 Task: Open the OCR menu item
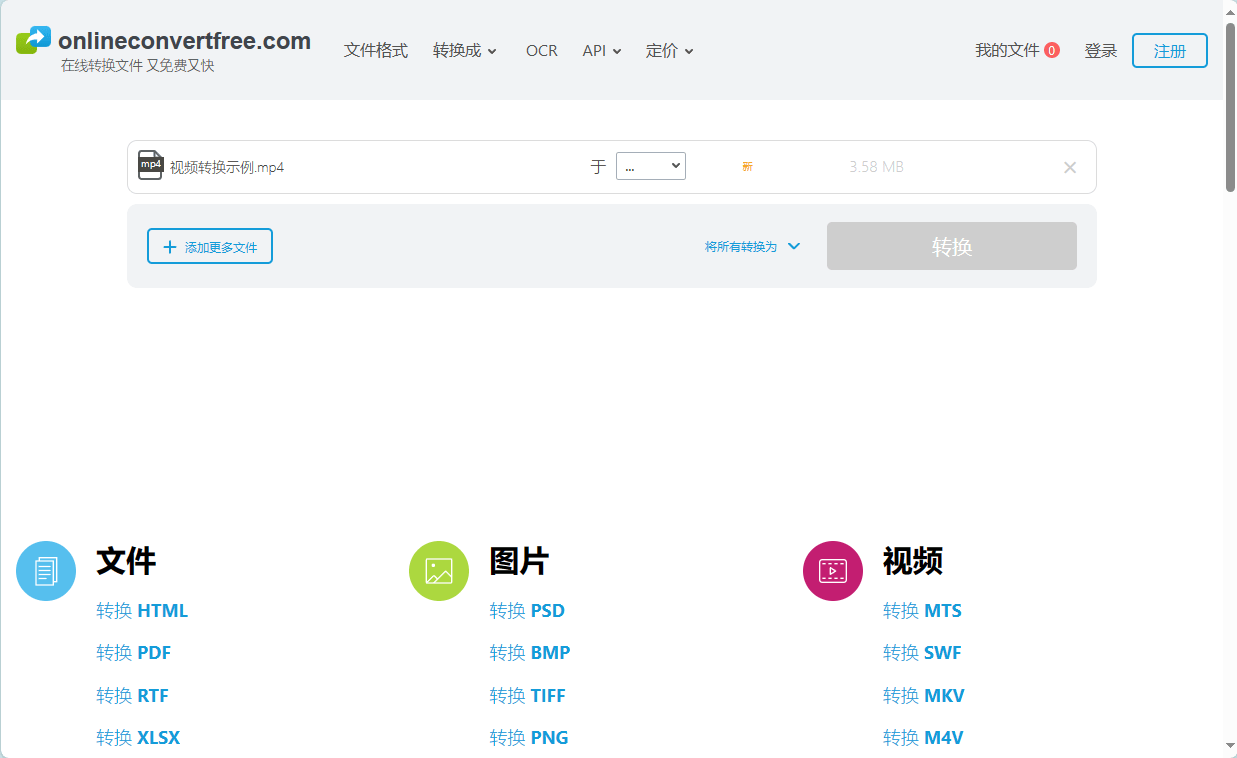pos(541,50)
